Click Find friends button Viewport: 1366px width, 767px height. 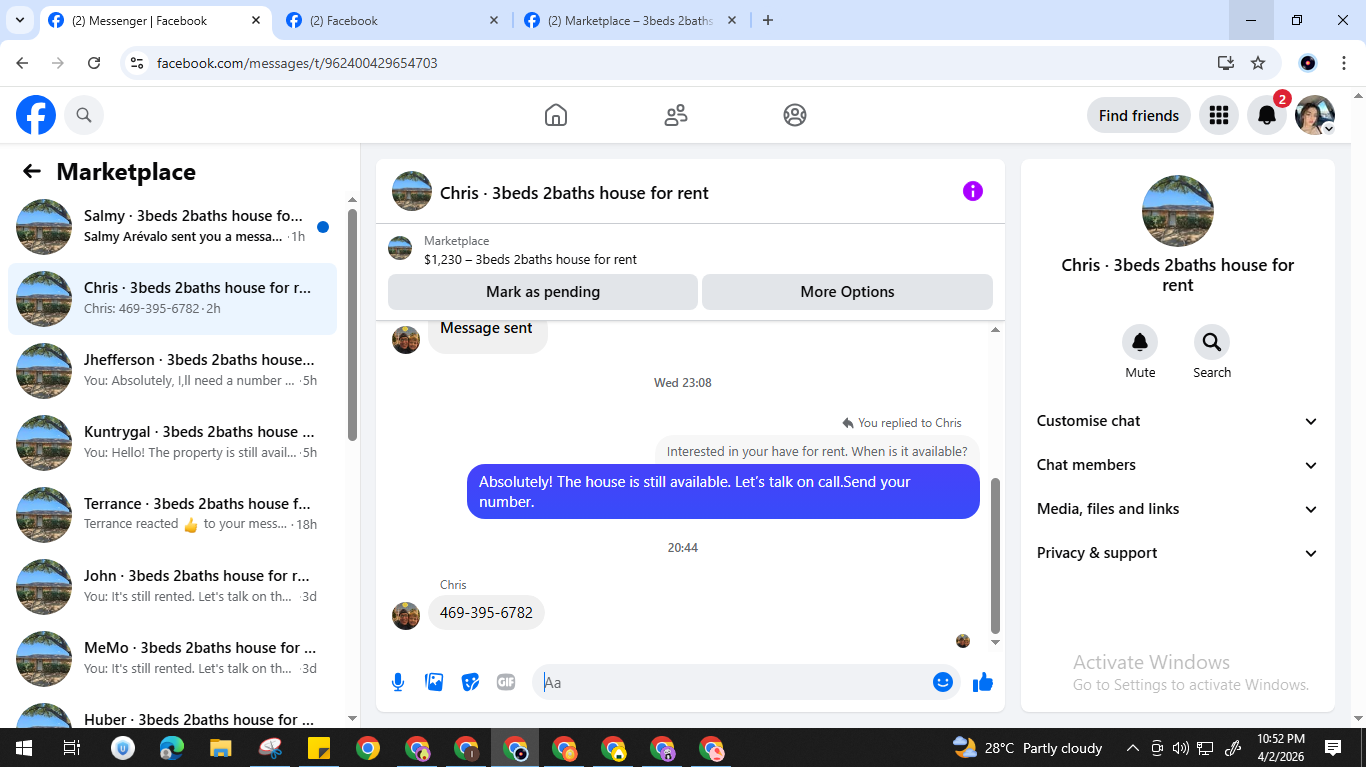tap(1139, 115)
